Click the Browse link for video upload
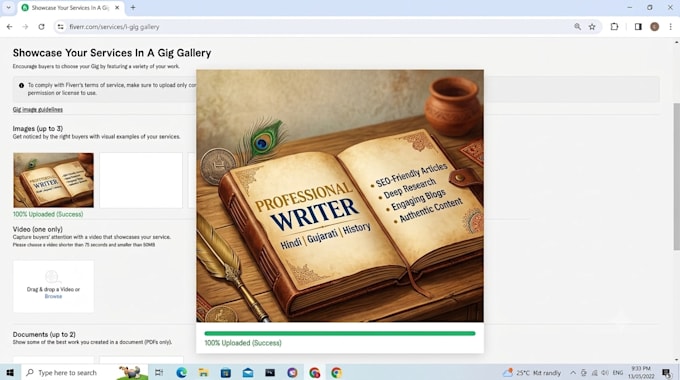The height and width of the screenshot is (380, 680). coord(53,296)
